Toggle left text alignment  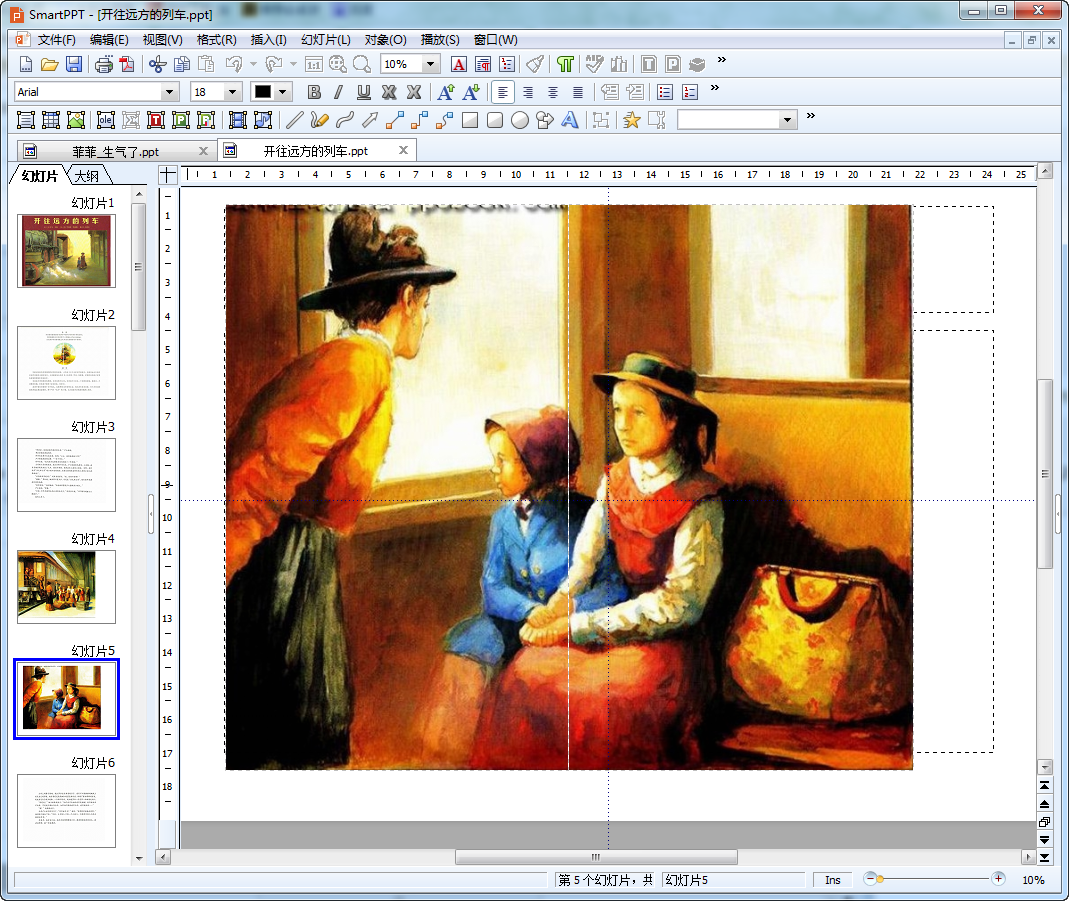[502, 92]
